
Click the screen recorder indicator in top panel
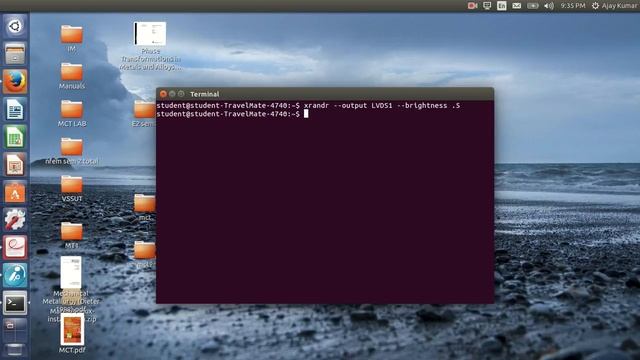(473, 6)
